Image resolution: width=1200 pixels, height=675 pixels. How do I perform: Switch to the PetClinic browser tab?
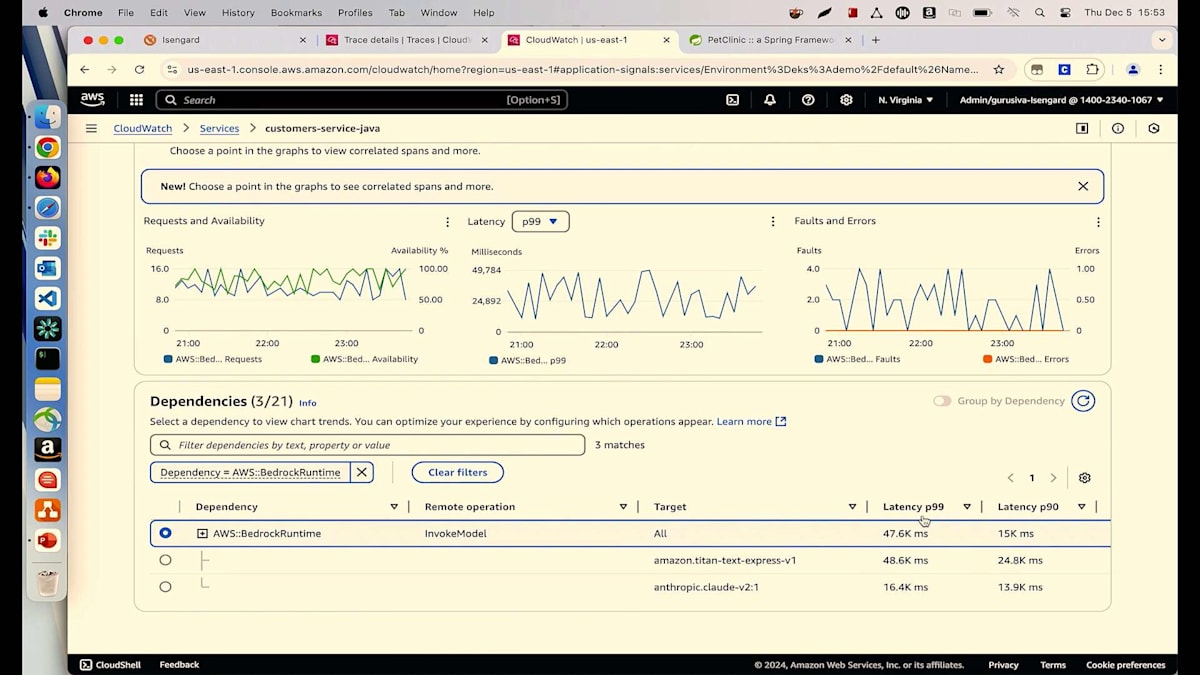(771, 40)
